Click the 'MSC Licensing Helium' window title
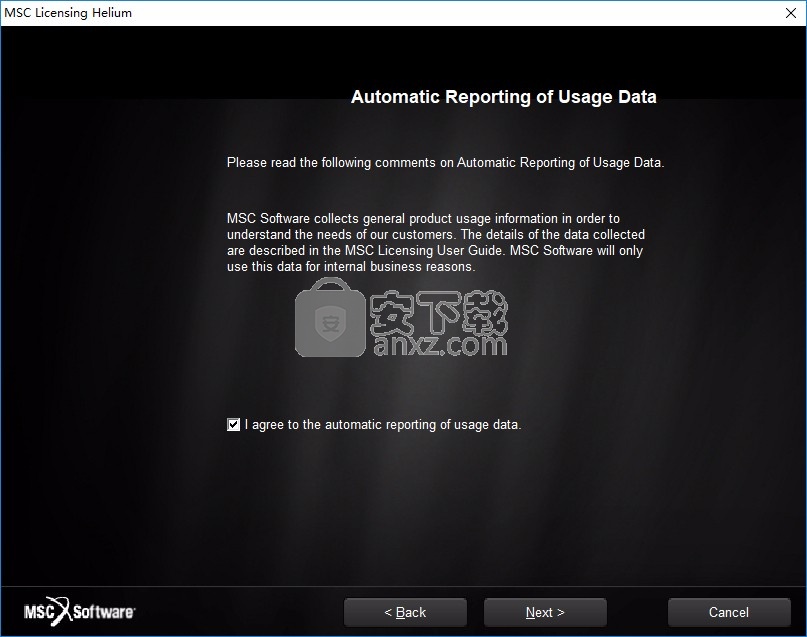The image size is (807, 637). click(x=68, y=12)
